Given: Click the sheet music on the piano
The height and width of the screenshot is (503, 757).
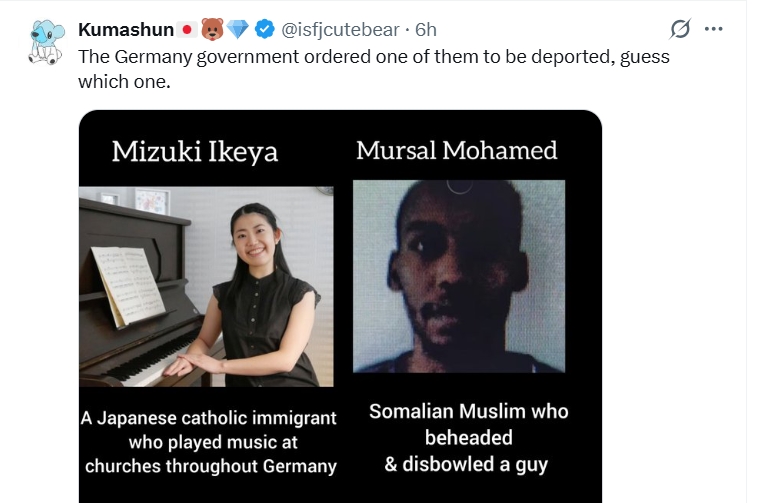Looking at the screenshot, I should tap(128, 285).
